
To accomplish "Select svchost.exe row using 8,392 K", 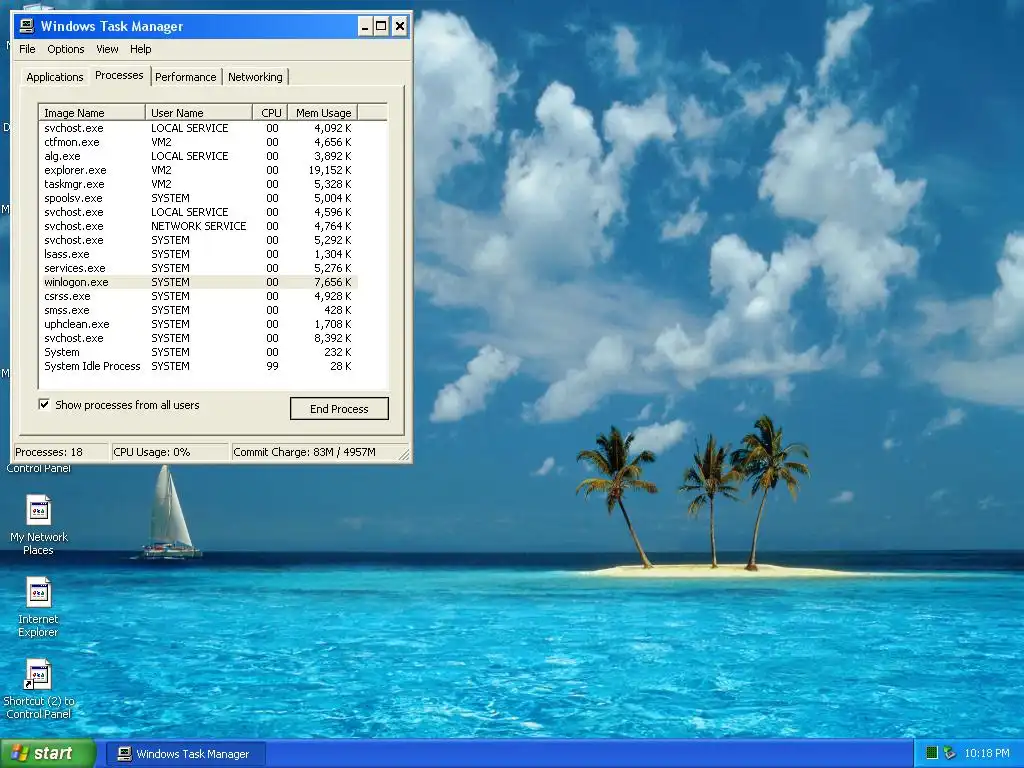I will point(199,338).
